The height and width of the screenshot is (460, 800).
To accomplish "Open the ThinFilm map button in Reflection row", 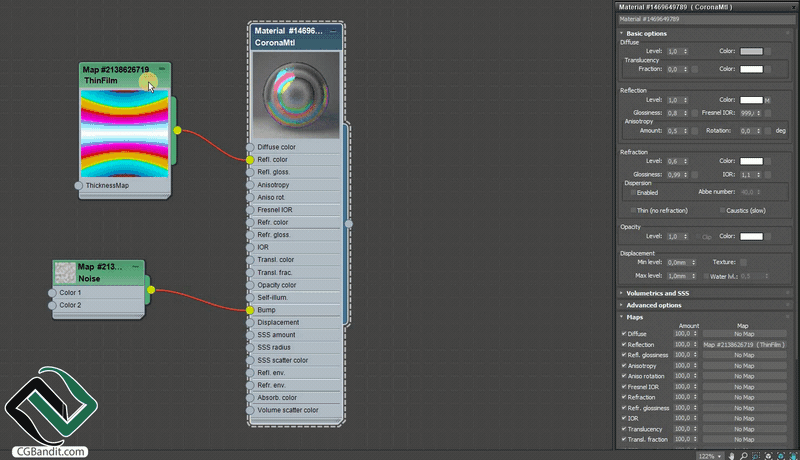I will click(744, 345).
